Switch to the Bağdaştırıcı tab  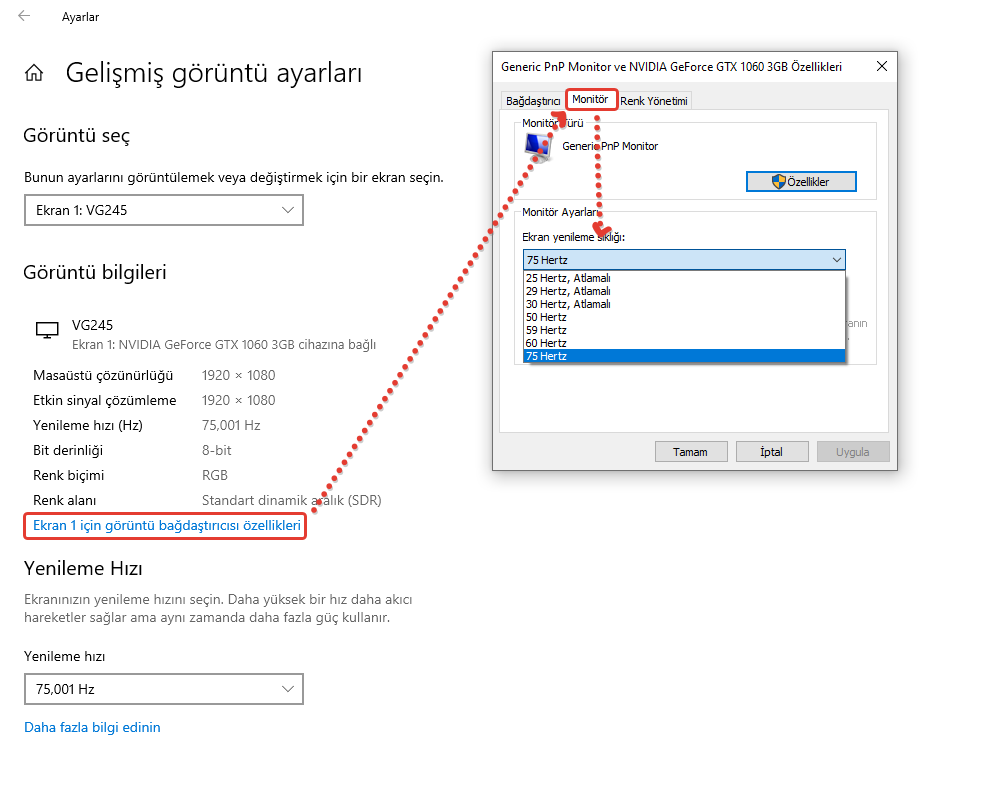(533, 101)
